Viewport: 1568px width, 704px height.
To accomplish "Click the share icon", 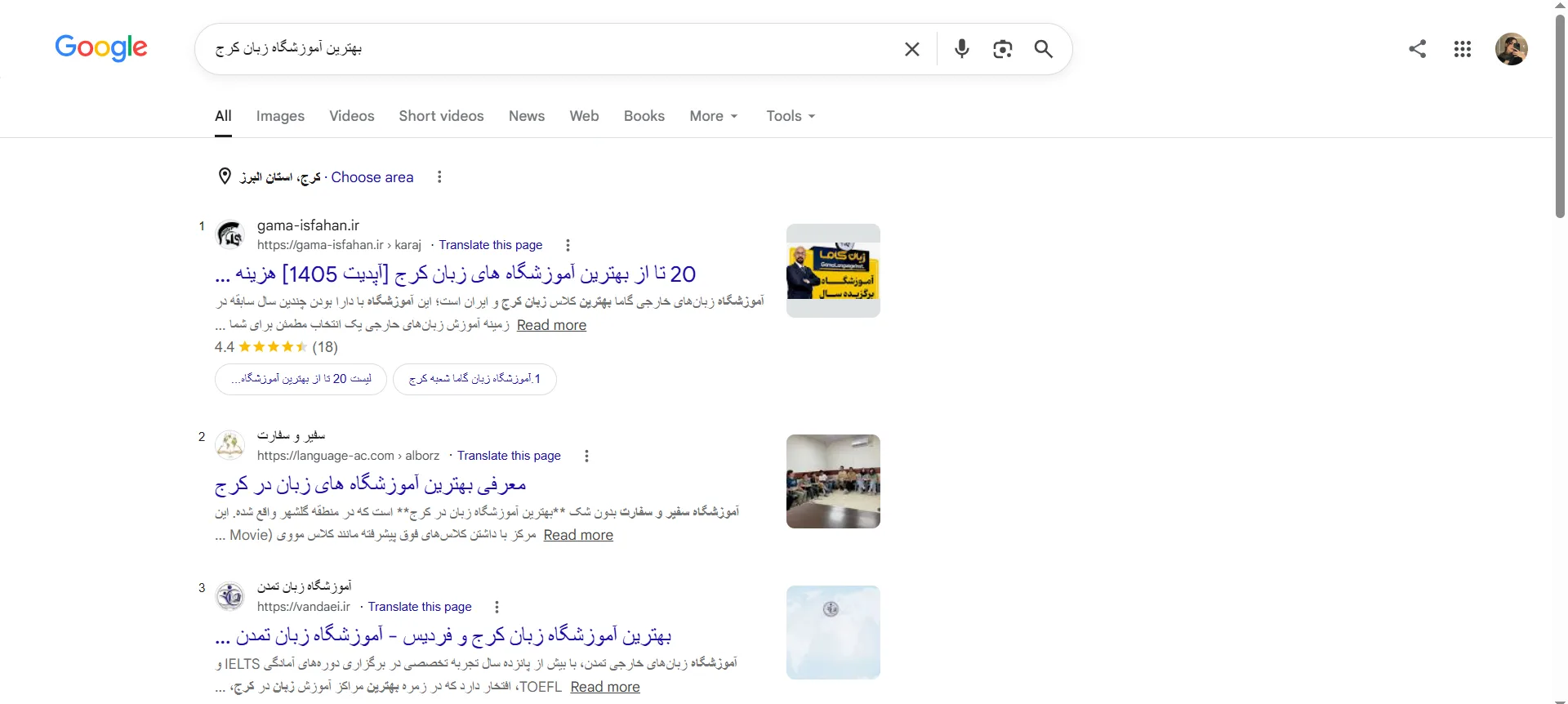I will coord(1418,49).
